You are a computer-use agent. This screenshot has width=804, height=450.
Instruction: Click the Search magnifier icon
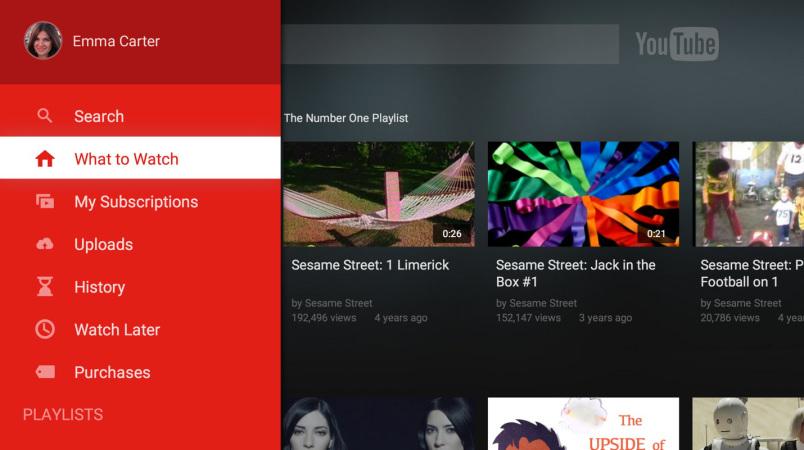[x=45, y=116]
